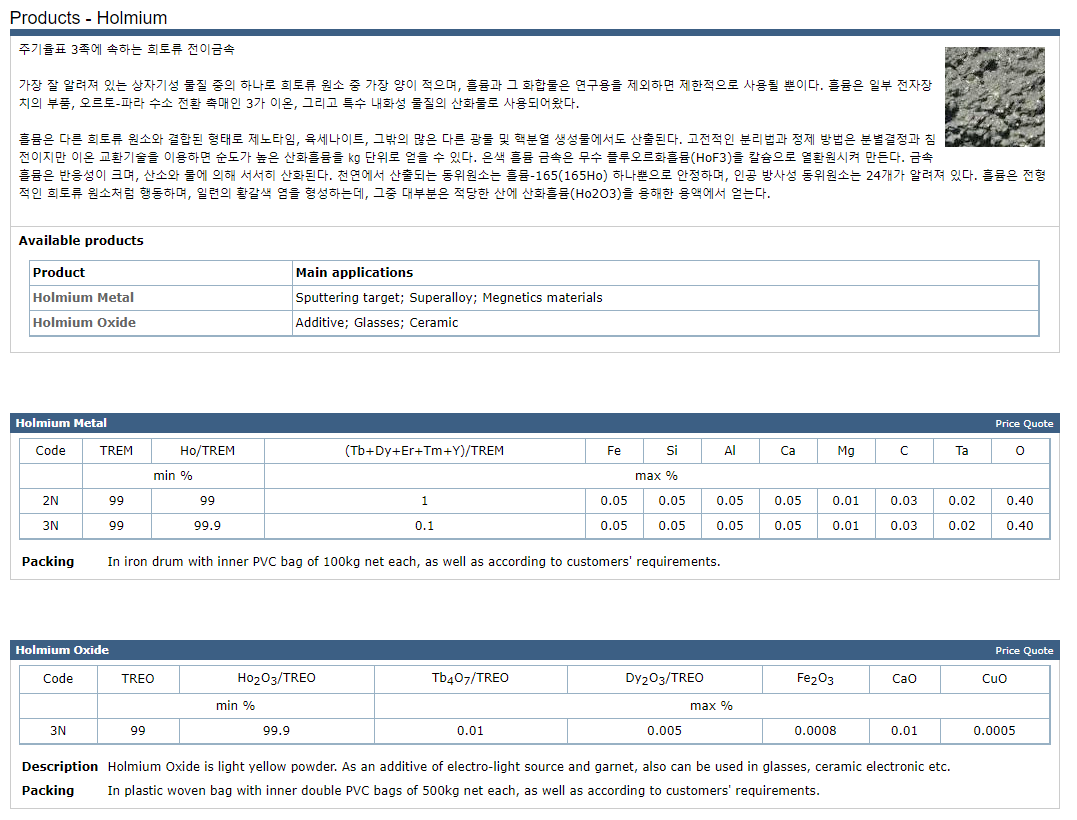
Task: Click the 'Packing' label under Holmium Oxide
Action: (x=47, y=790)
